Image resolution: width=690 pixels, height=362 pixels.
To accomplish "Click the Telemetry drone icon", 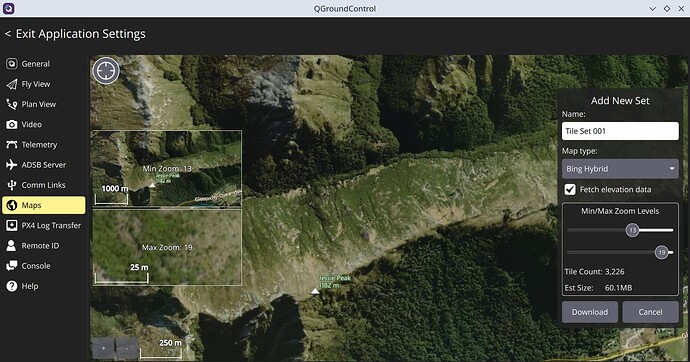I will coord(11,145).
